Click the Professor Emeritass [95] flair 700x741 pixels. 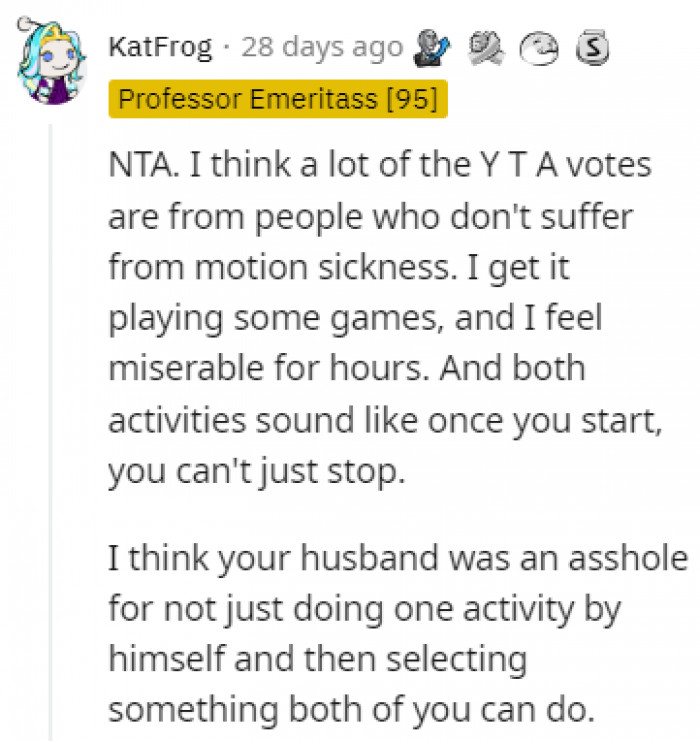pyautogui.click(x=277, y=100)
